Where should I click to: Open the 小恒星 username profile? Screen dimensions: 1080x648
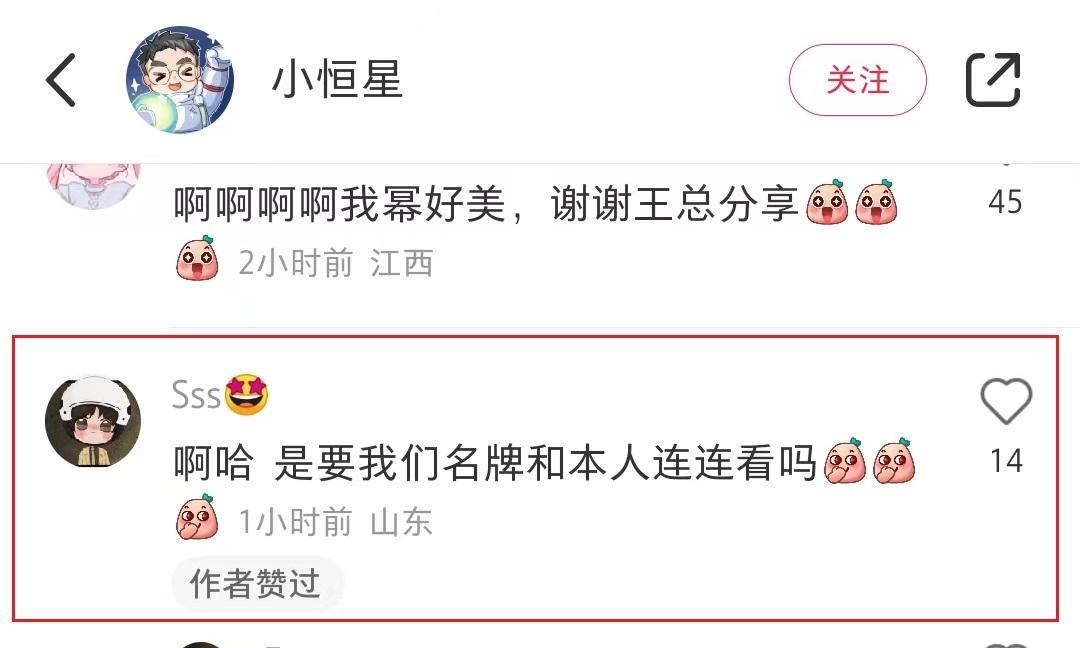click(337, 79)
